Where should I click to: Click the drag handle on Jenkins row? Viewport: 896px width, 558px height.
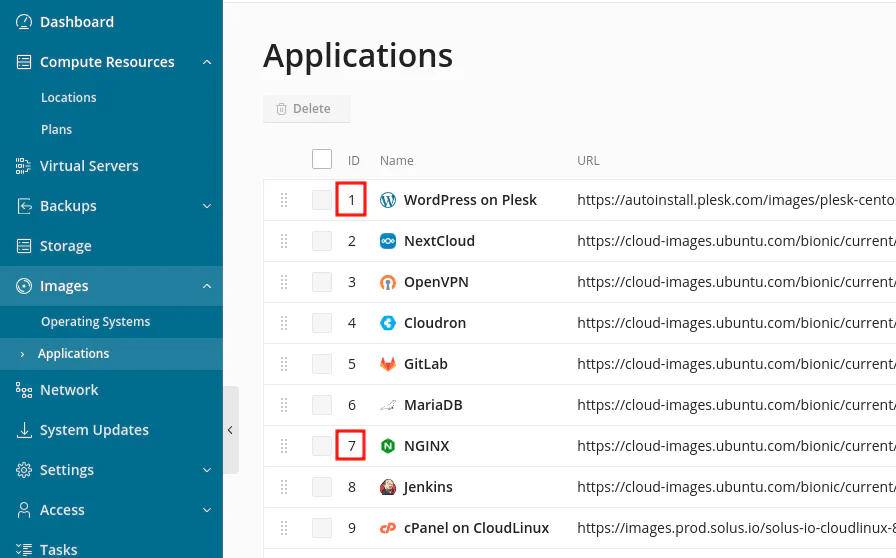click(x=284, y=487)
